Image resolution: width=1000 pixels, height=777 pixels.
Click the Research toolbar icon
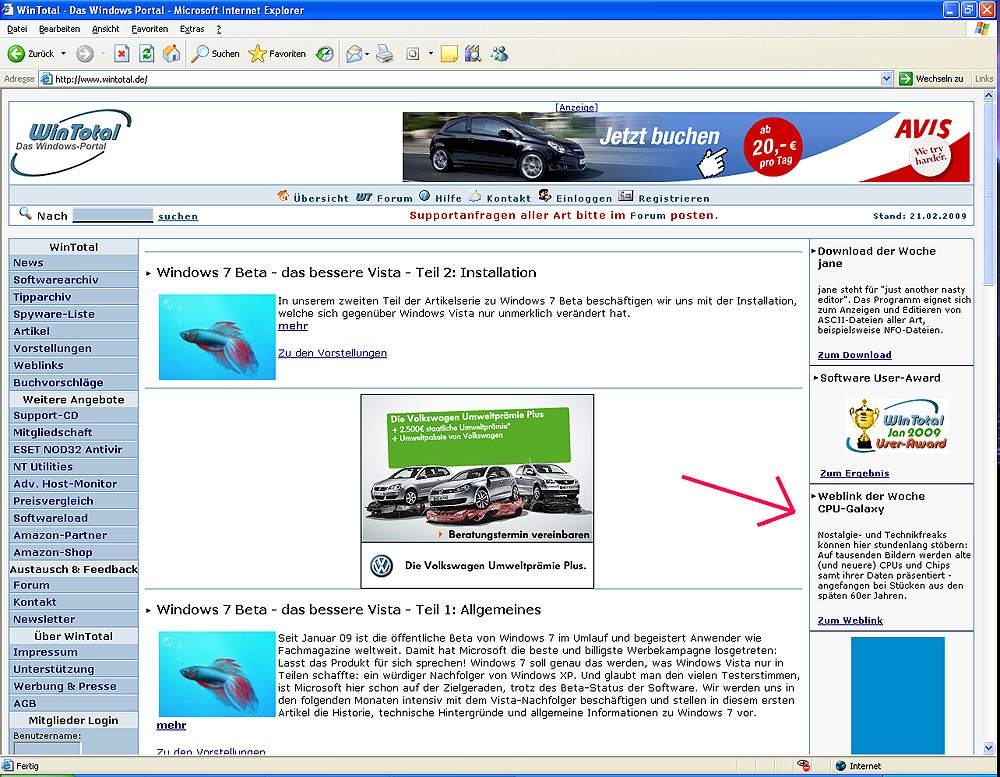pos(473,54)
